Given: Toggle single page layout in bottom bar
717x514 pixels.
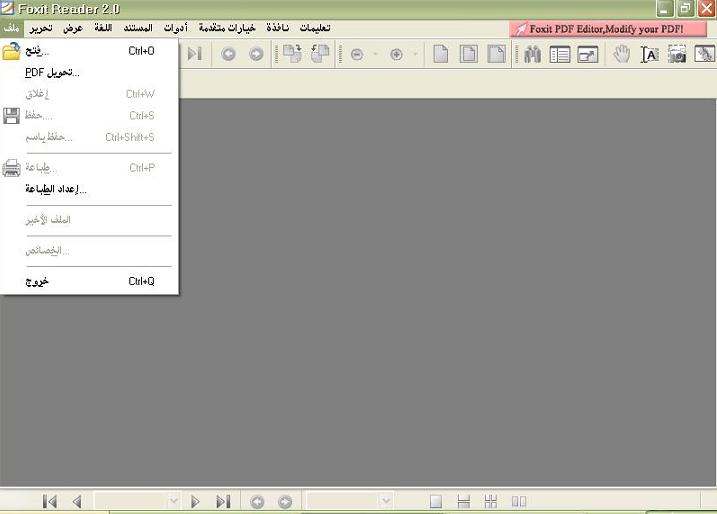Looking at the screenshot, I should pyautogui.click(x=436, y=501).
